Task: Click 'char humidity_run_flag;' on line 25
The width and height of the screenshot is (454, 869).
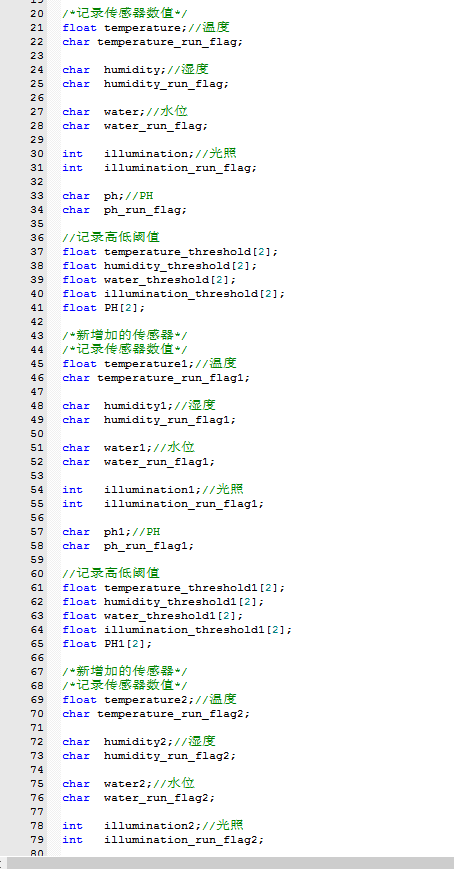Action: point(145,84)
